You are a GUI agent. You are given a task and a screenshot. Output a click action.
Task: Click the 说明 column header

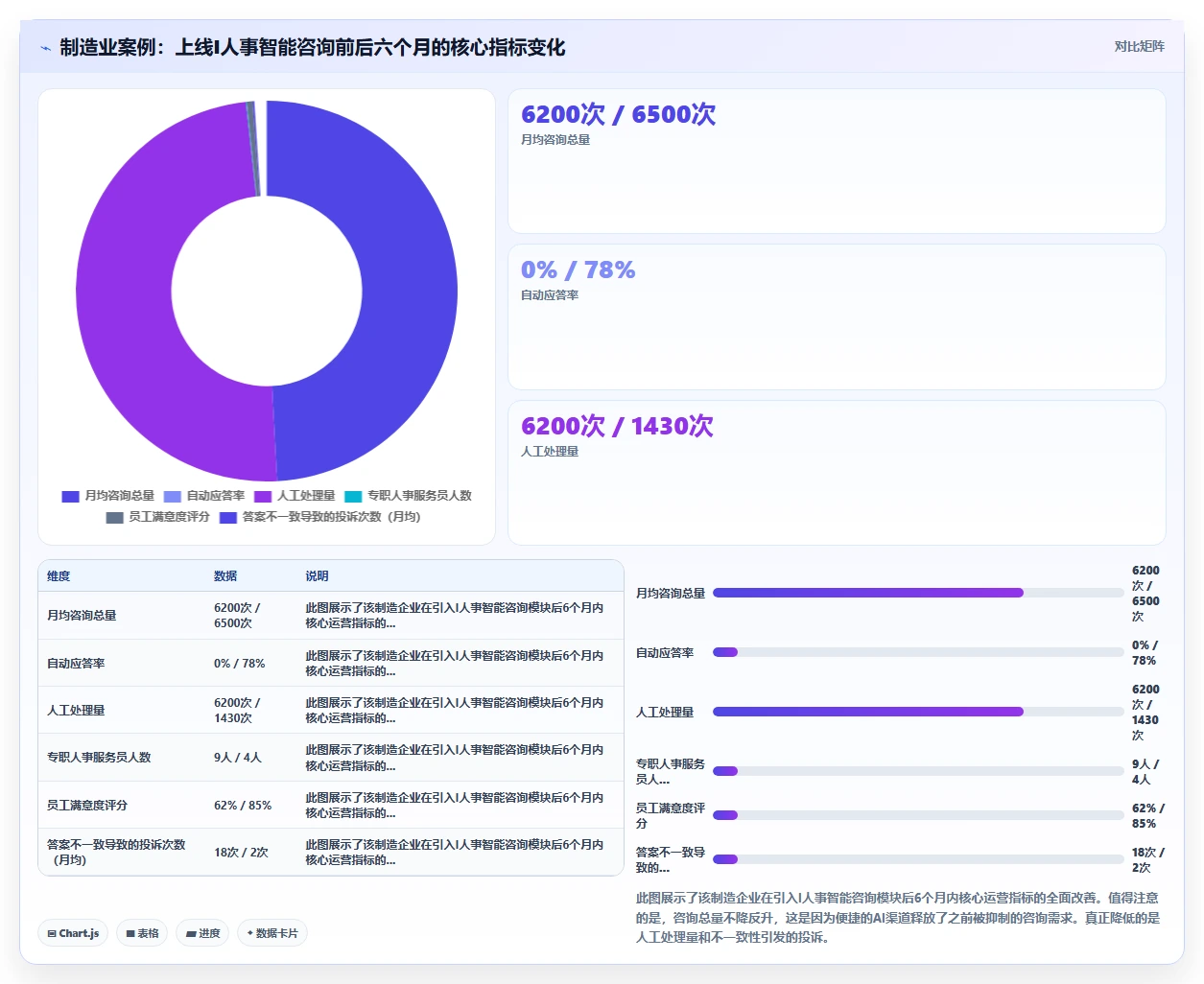pyautogui.click(x=317, y=576)
